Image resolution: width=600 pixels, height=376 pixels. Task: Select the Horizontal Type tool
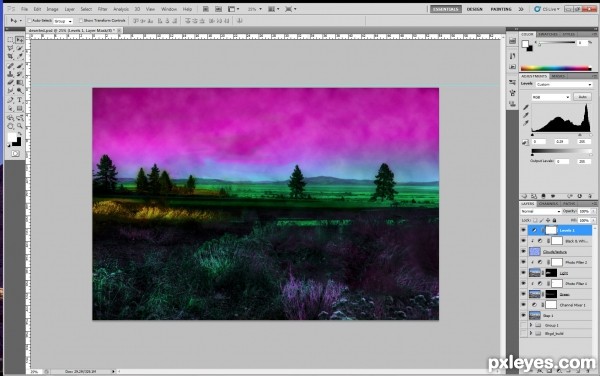click(x=20, y=100)
